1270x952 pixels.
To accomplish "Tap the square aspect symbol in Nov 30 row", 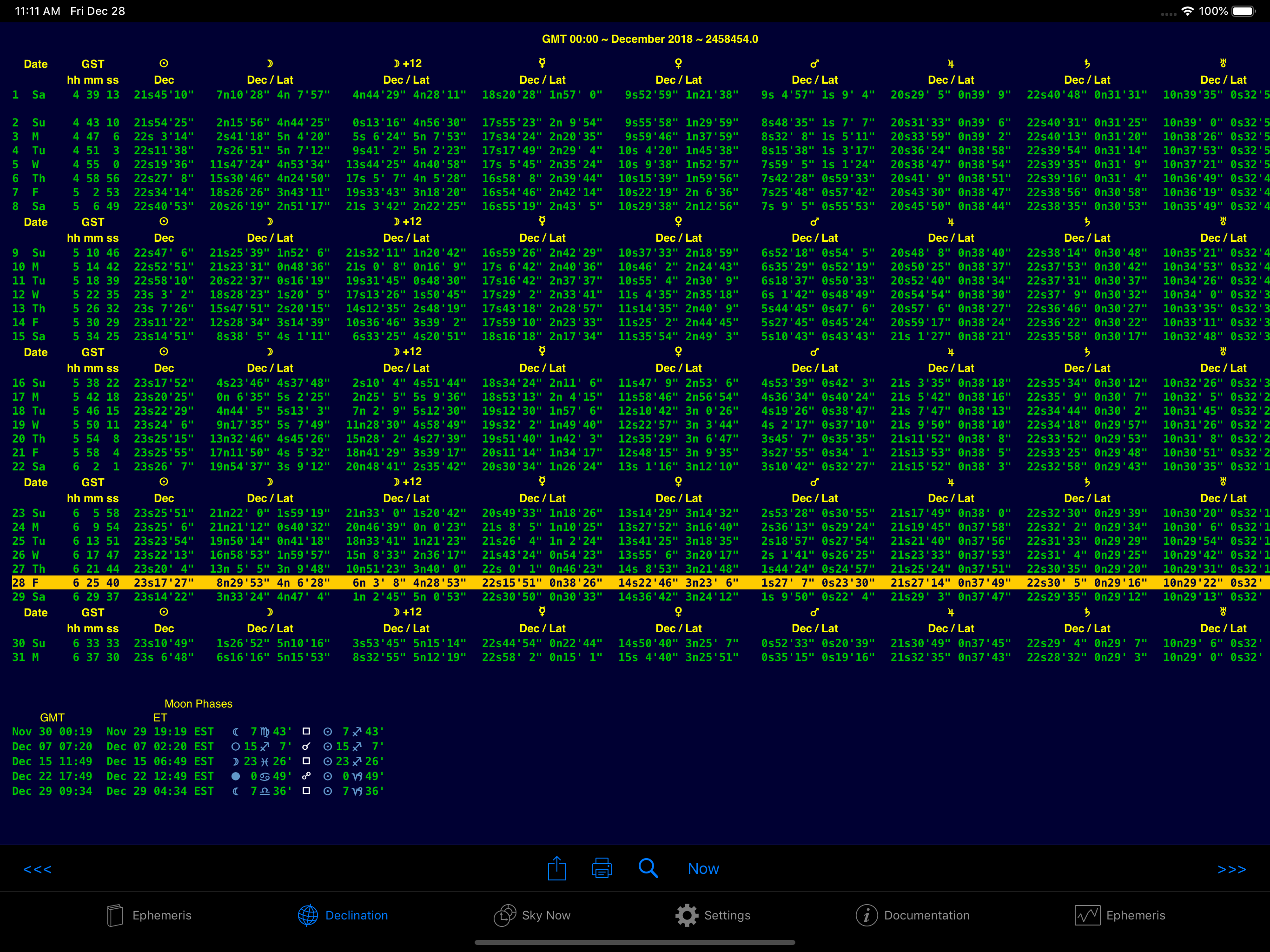I will pyautogui.click(x=307, y=732).
